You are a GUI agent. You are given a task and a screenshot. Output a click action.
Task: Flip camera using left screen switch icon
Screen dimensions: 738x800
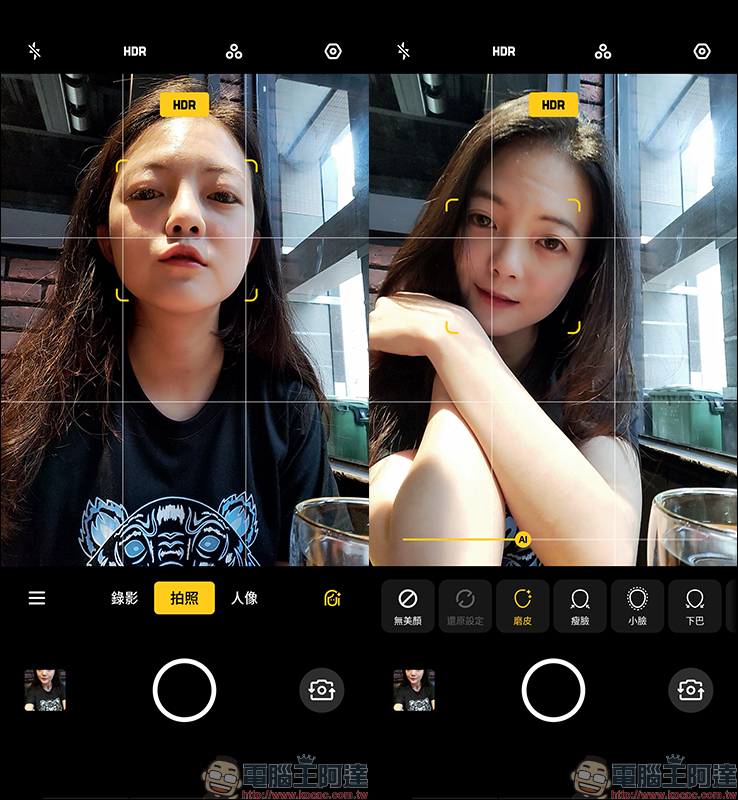pyautogui.click(x=322, y=690)
